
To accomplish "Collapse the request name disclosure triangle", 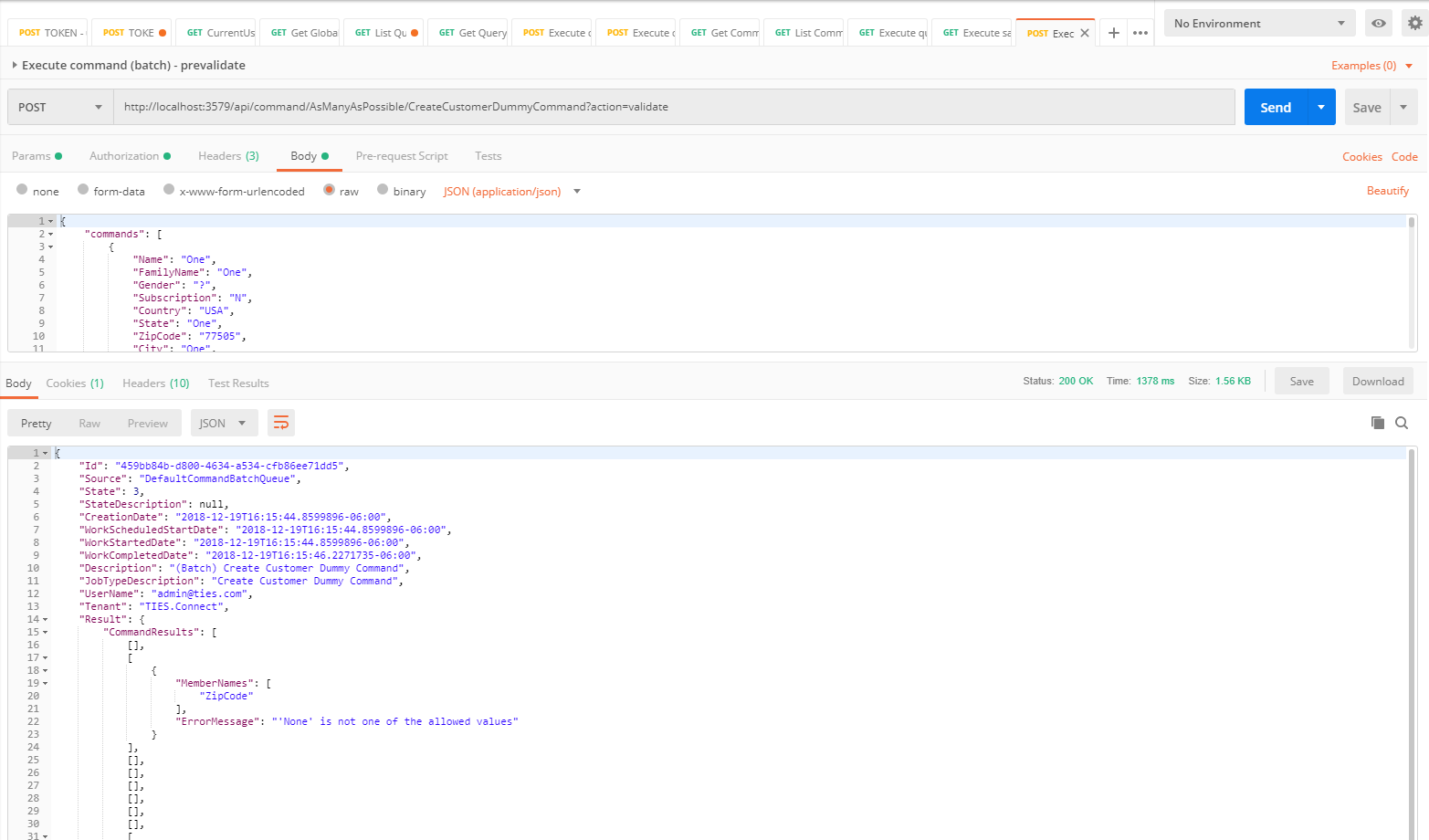I will coord(15,66).
